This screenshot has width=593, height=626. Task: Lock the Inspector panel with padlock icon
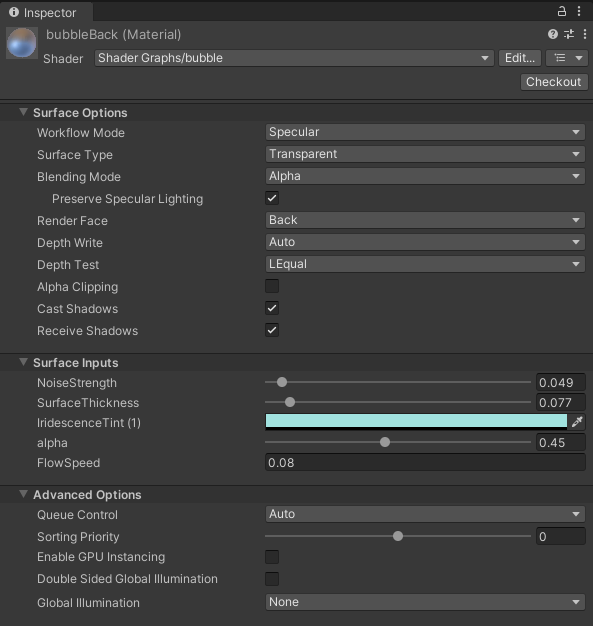(x=561, y=11)
